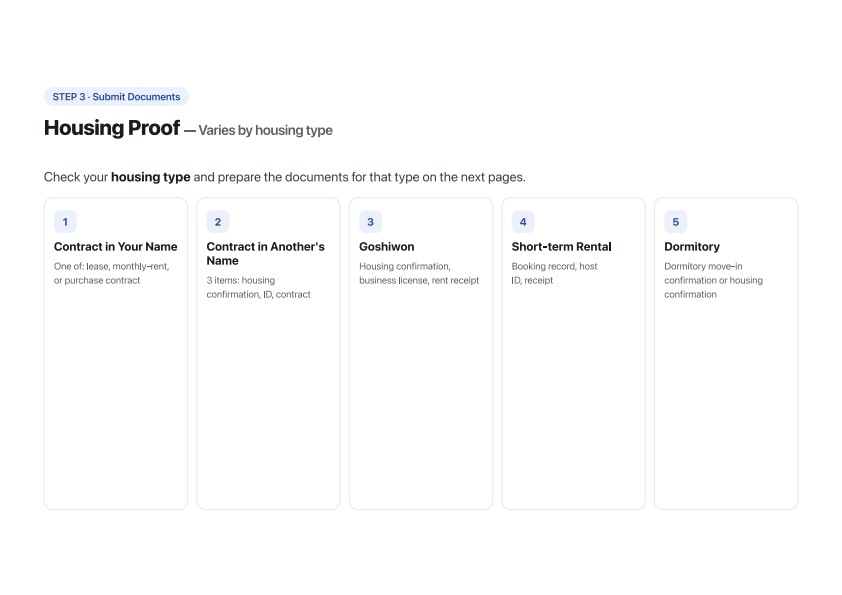Click the business license, rent receipt description
This screenshot has width=842, height=595.
(x=419, y=273)
